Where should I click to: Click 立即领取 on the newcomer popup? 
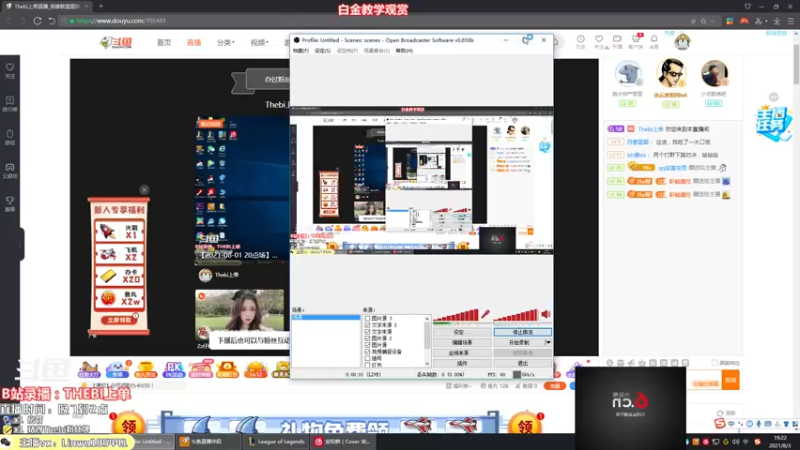pos(119,320)
